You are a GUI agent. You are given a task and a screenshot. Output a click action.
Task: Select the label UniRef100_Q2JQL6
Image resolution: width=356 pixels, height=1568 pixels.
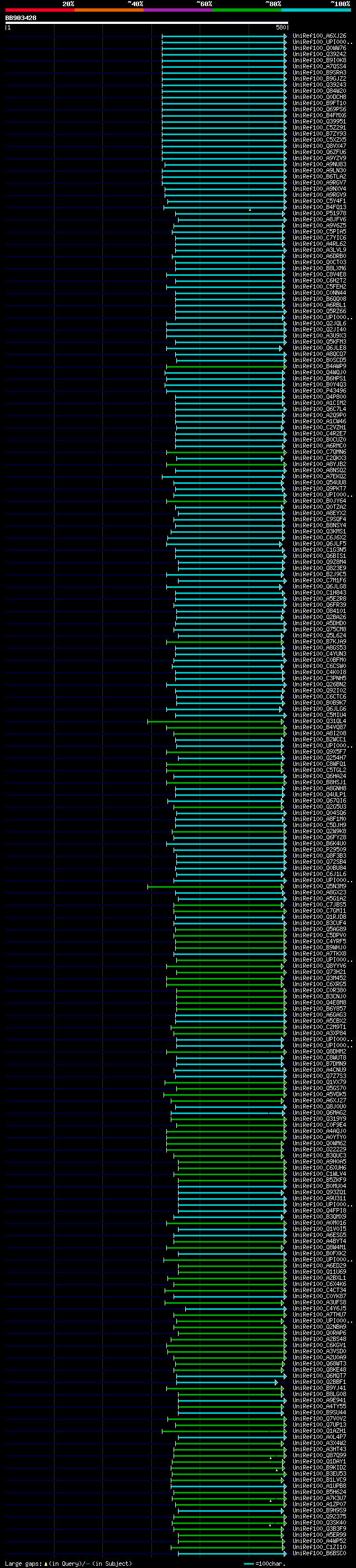[319, 323]
